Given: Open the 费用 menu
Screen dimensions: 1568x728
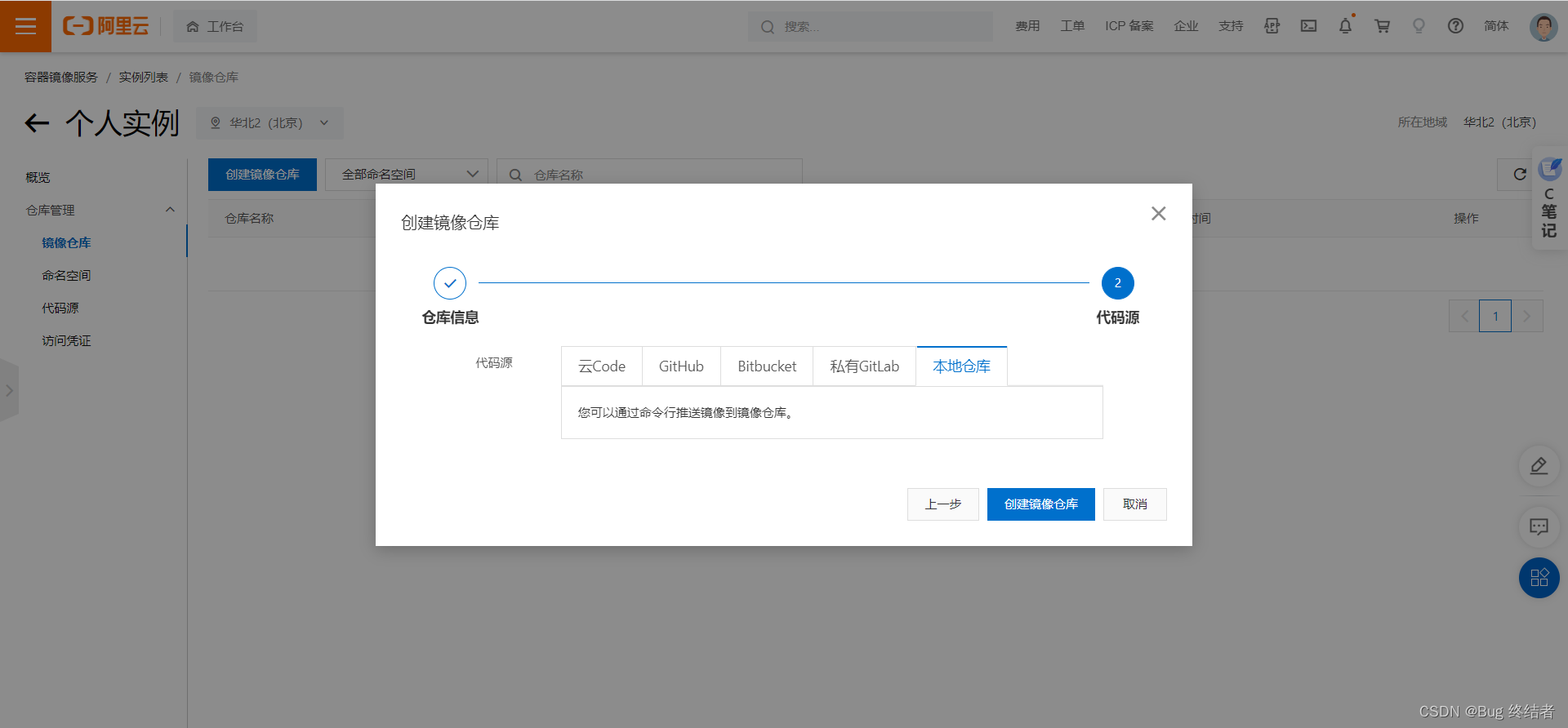Looking at the screenshot, I should pos(1027,26).
